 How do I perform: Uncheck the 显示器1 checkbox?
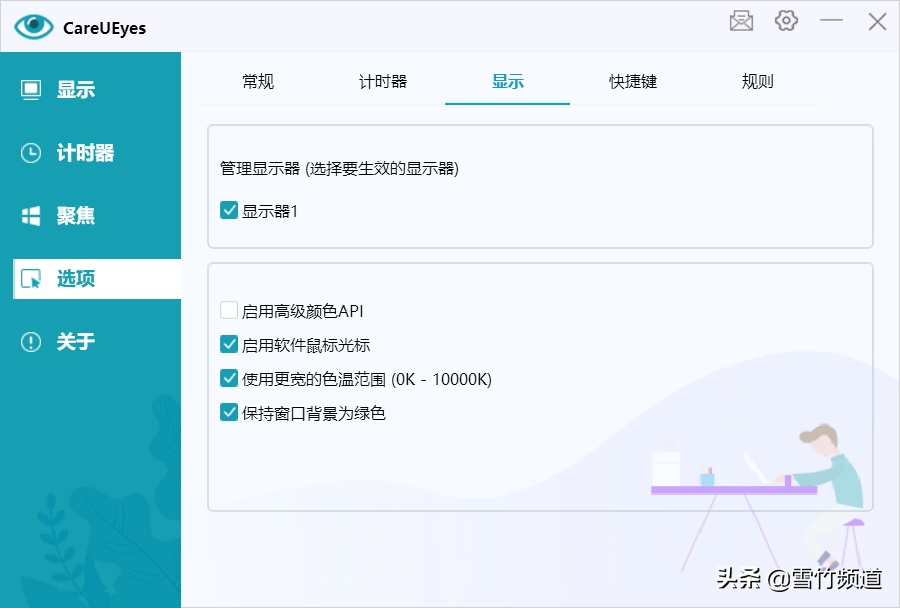click(x=229, y=211)
